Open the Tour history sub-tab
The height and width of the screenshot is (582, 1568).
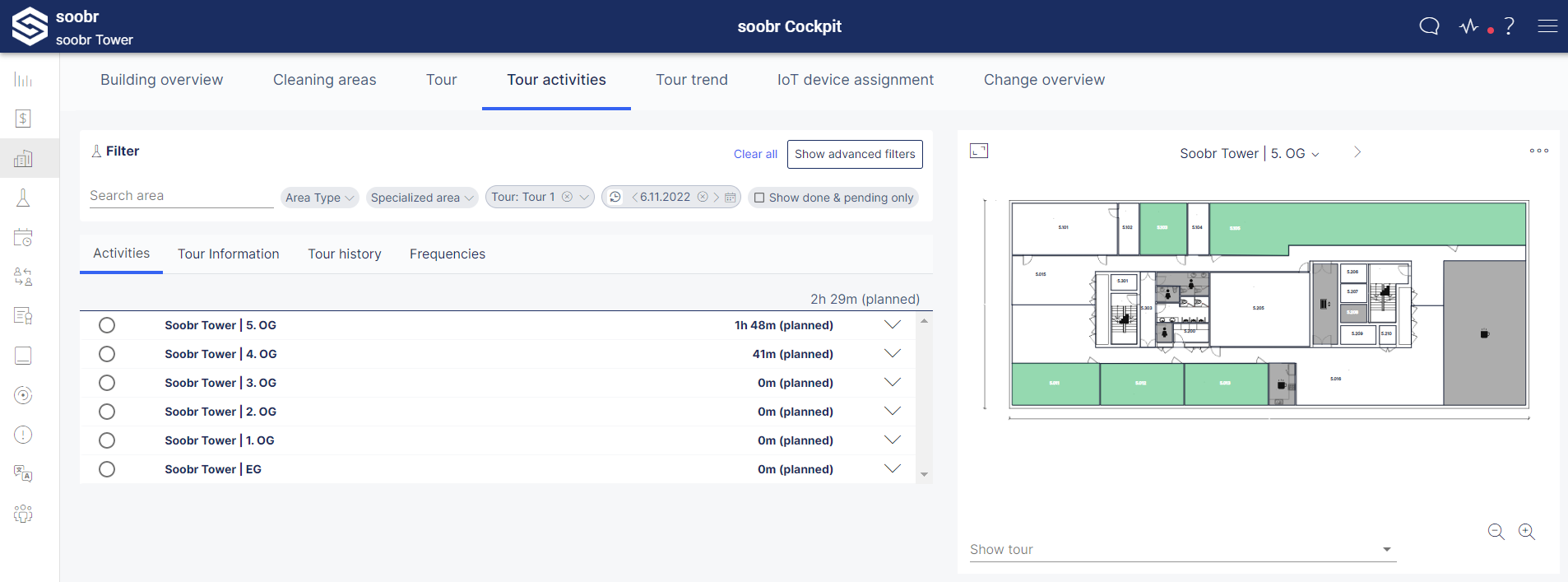tap(345, 254)
